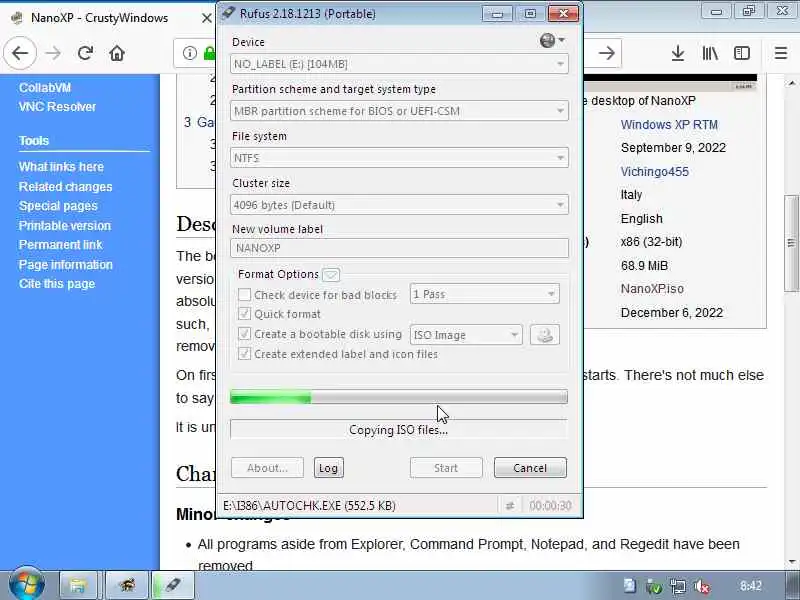Click the Rufus copy progress bar

pos(399,397)
